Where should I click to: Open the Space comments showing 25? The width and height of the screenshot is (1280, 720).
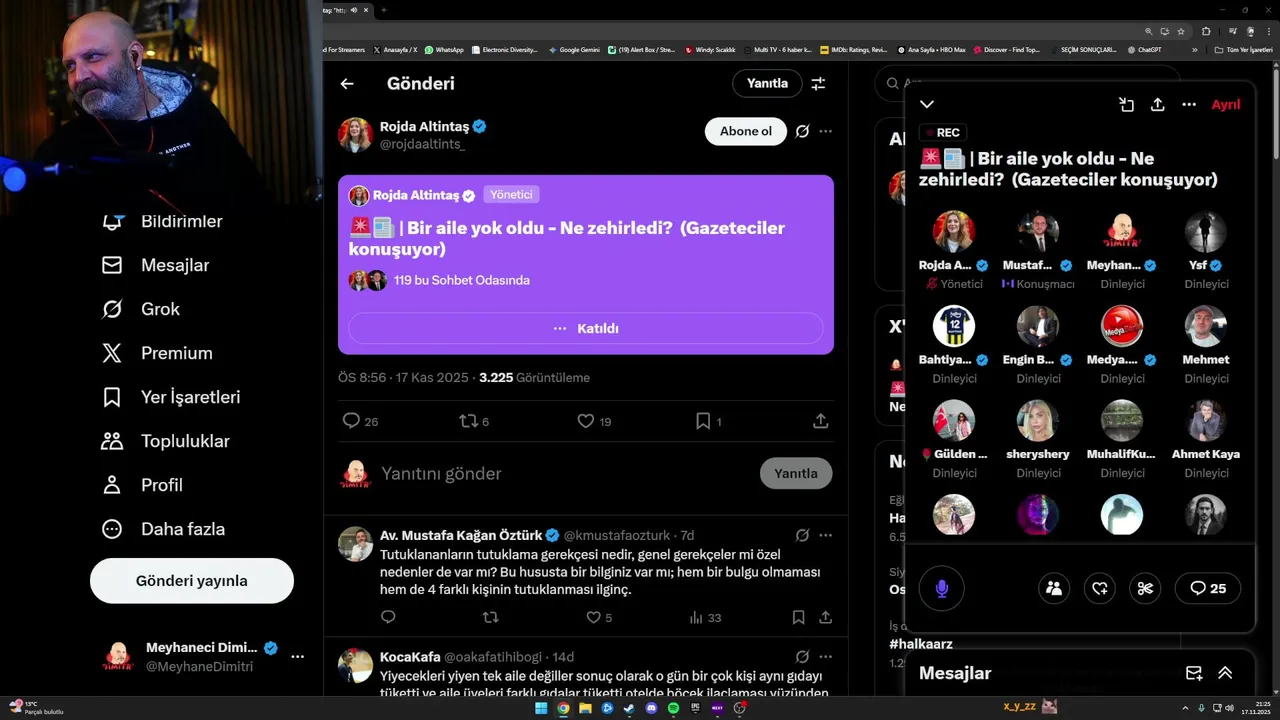click(1208, 588)
